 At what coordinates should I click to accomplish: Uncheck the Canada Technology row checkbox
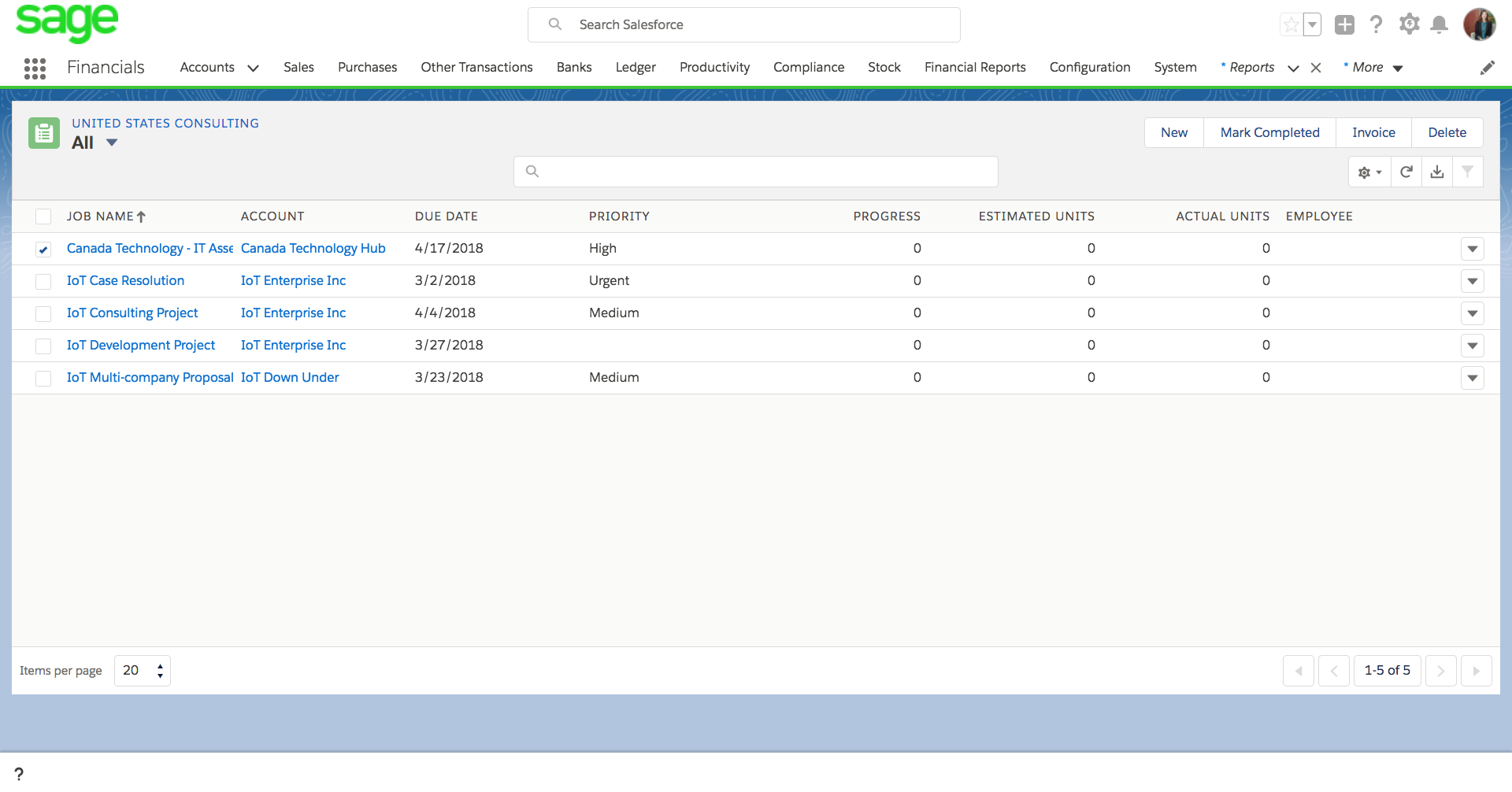43,250
